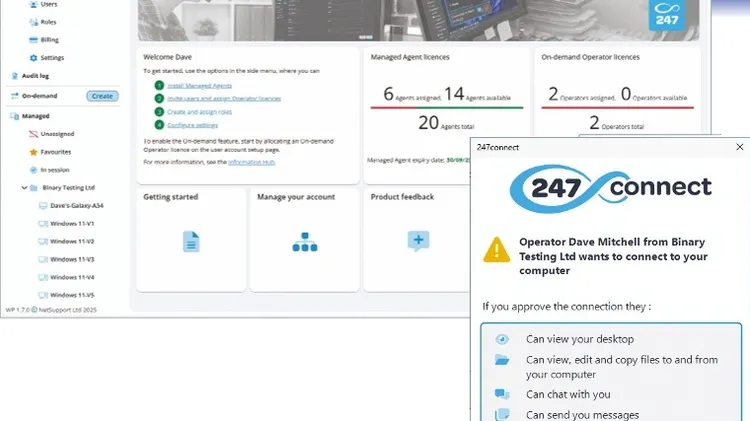Image resolution: width=750 pixels, height=421 pixels.
Task: Click the Managed Agent expiry date text
Action: tap(419, 160)
